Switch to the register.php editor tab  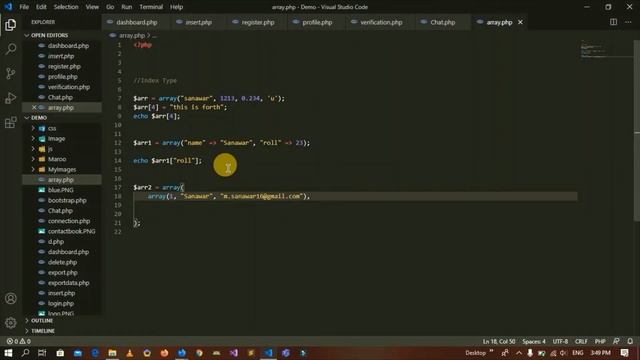click(257, 22)
